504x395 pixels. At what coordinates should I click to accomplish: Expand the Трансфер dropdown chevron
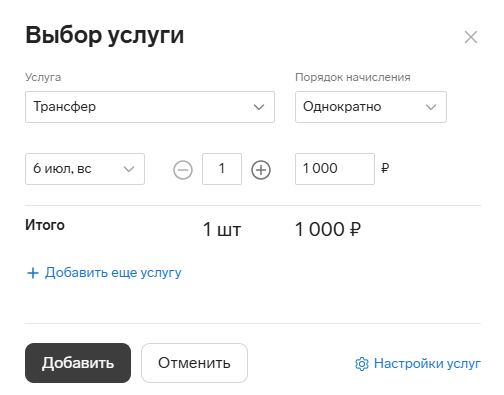tap(259, 107)
